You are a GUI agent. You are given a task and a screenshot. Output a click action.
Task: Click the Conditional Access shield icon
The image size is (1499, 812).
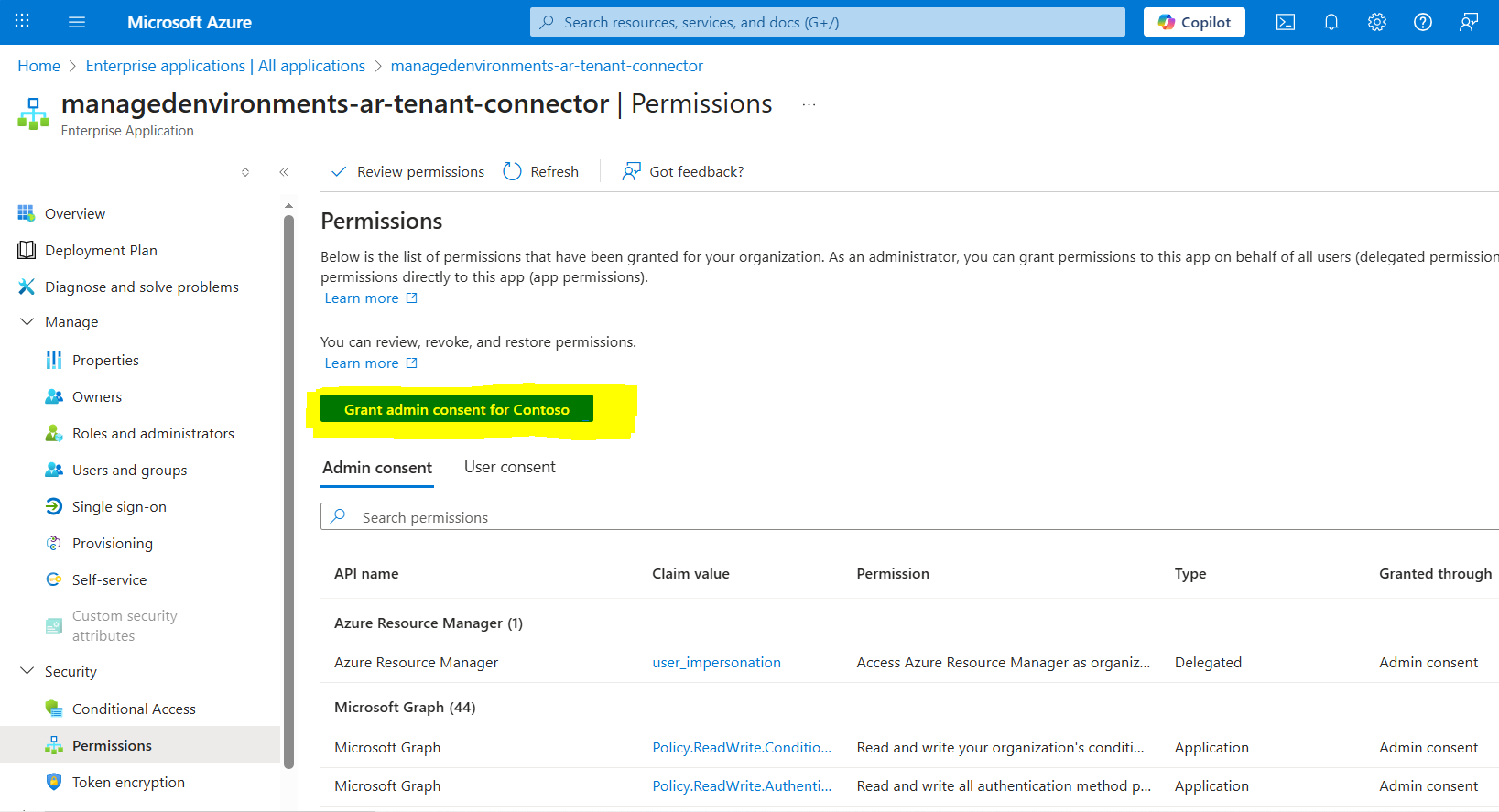point(54,709)
